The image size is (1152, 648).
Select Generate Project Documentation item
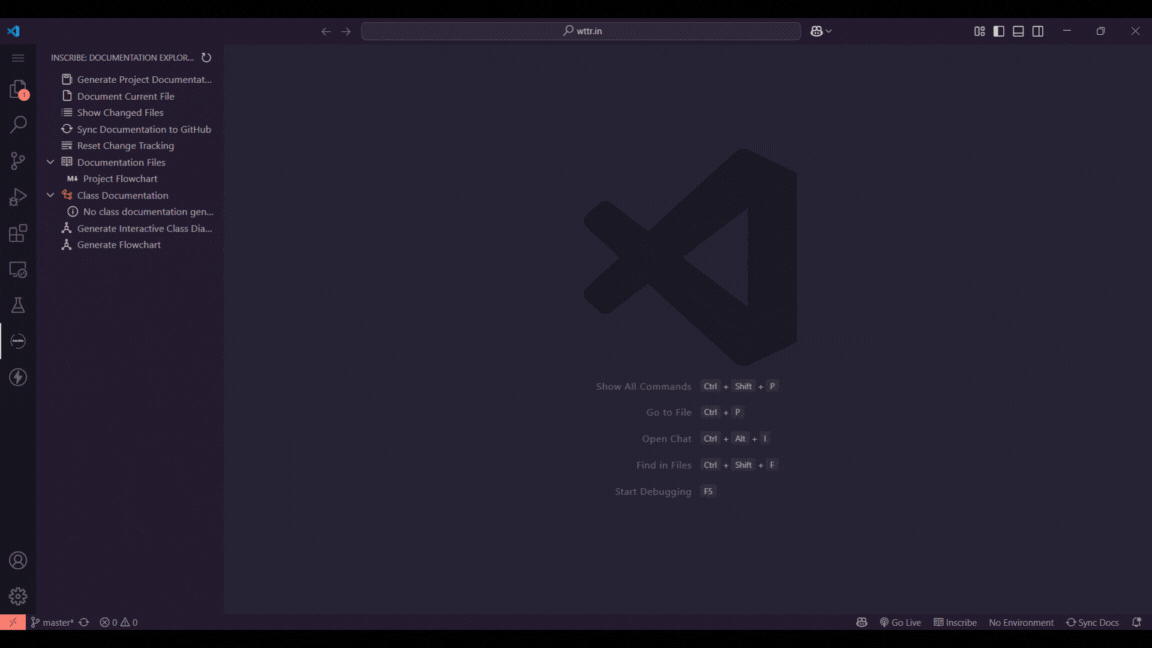click(x=130, y=79)
